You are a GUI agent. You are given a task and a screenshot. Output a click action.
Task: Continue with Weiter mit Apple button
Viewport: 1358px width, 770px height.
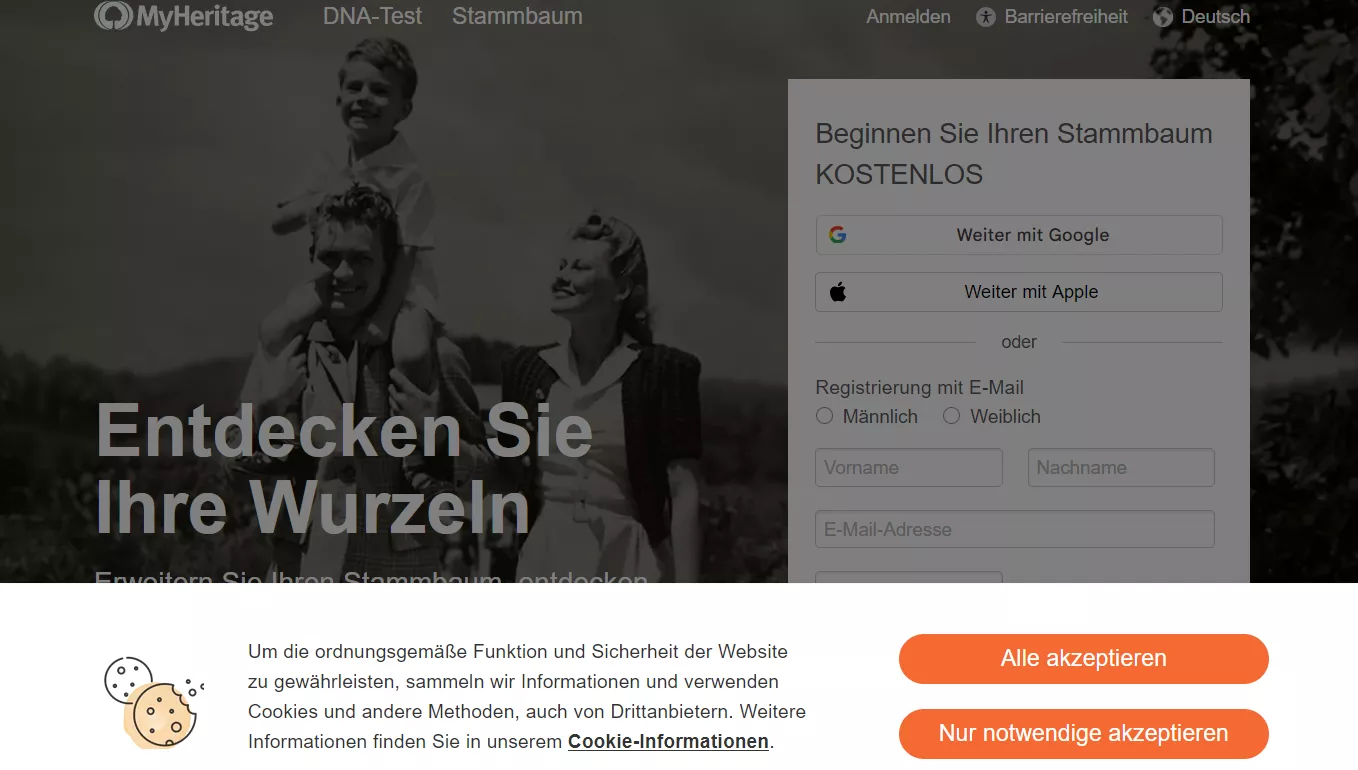click(1019, 292)
